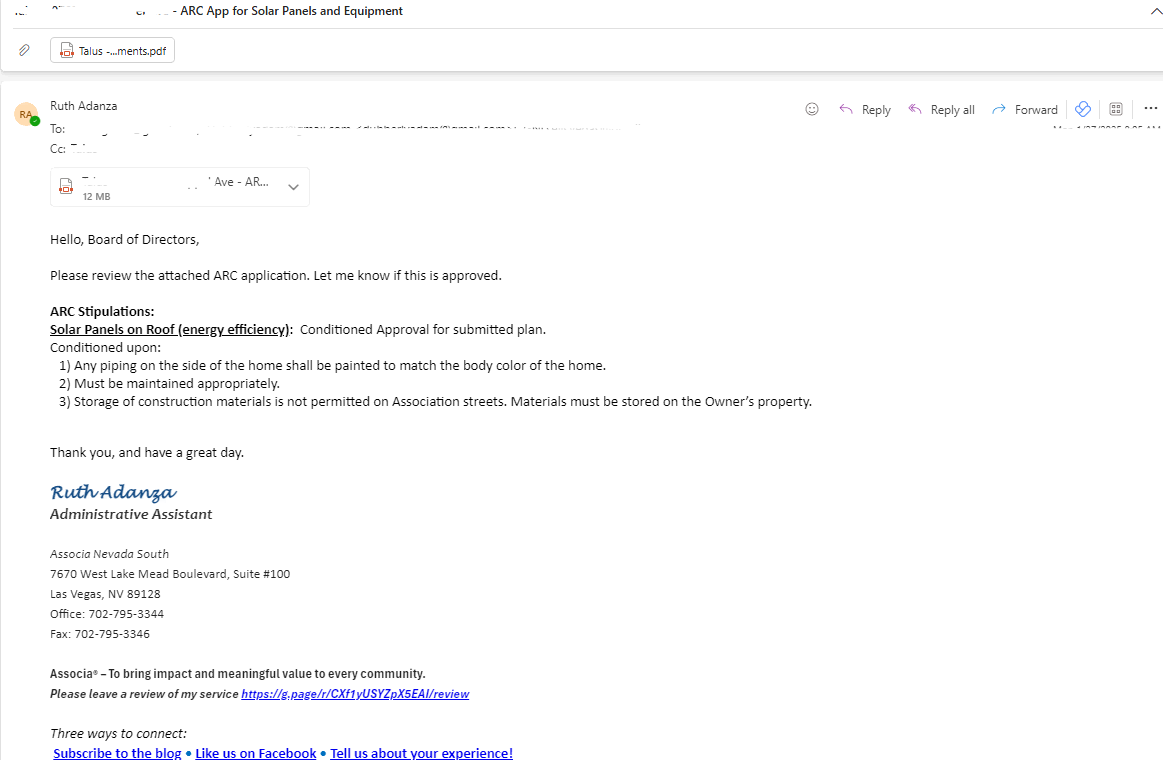Expand the 12 MB attachment dropdown arrow
Image resolution: width=1163 pixels, height=760 pixels.
[293, 187]
